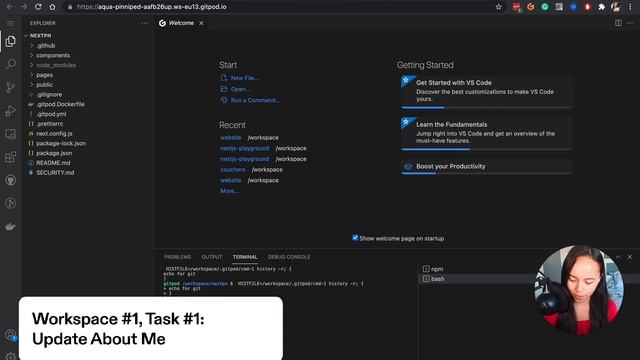Open the Chrome three-dot menu
The image size is (640, 360).
coord(630,7)
